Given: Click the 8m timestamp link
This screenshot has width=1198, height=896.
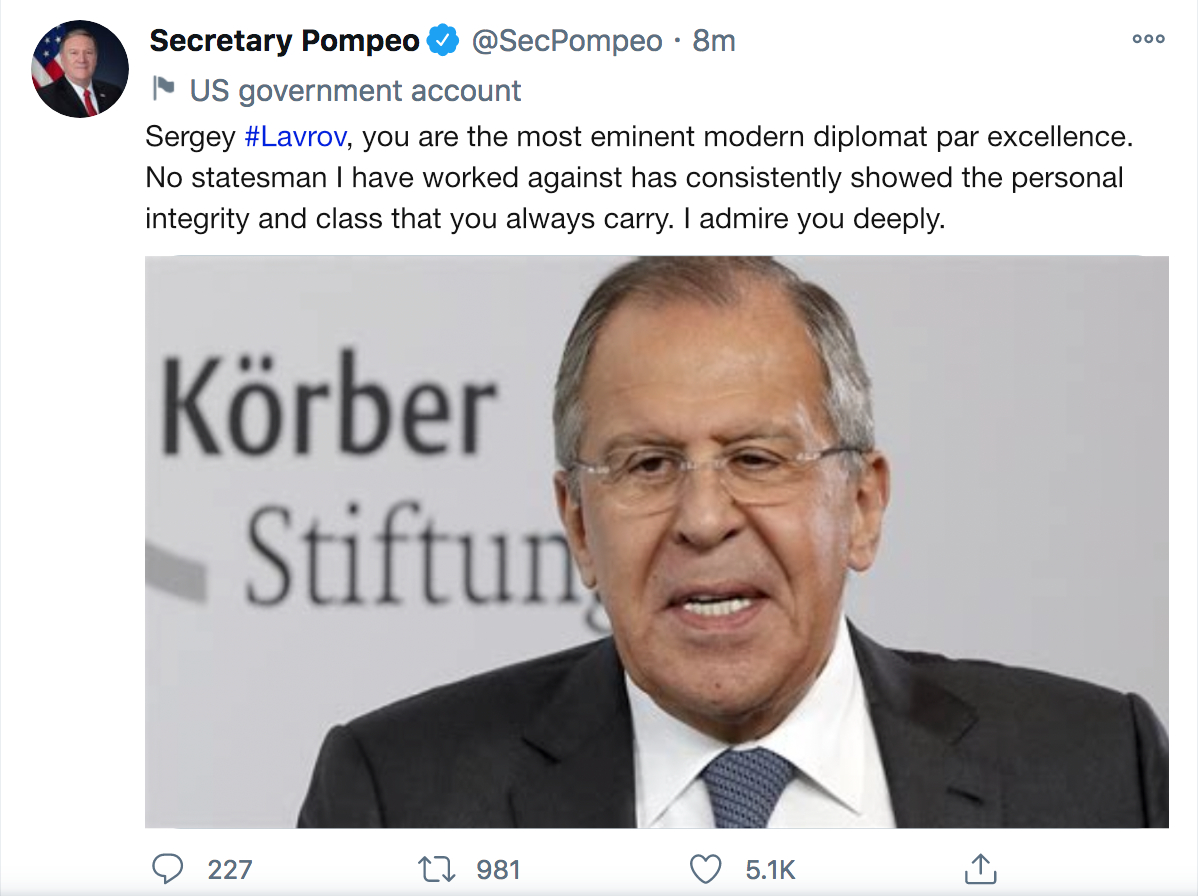Looking at the screenshot, I should click(x=714, y=41).
